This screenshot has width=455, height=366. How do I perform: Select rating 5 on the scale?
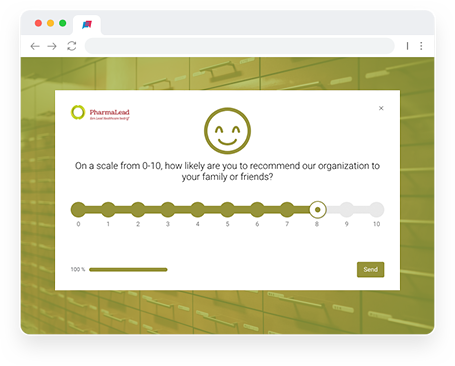click(227, 210)
